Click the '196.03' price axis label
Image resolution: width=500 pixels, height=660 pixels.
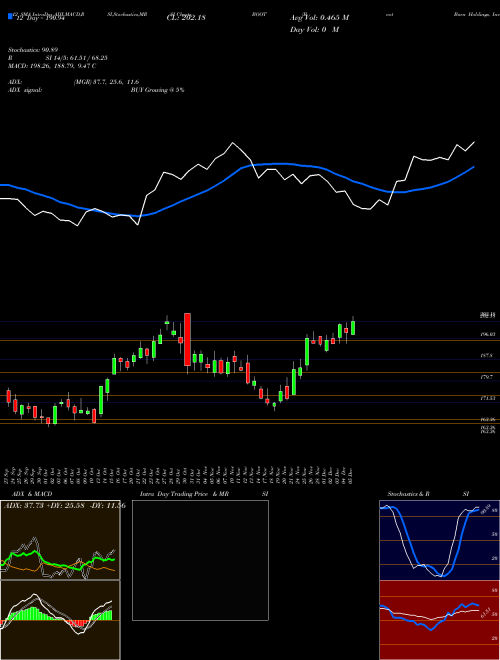487,334
